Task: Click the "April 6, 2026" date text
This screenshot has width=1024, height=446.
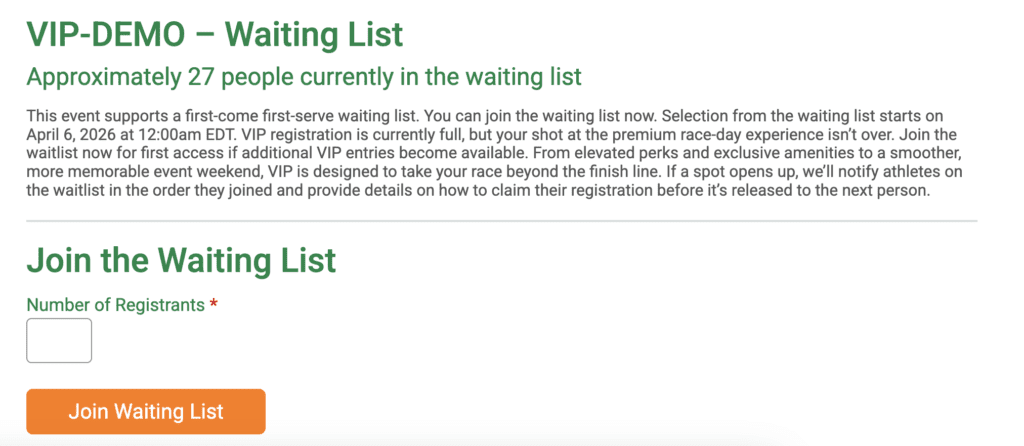Action: [x=75, y=134]
